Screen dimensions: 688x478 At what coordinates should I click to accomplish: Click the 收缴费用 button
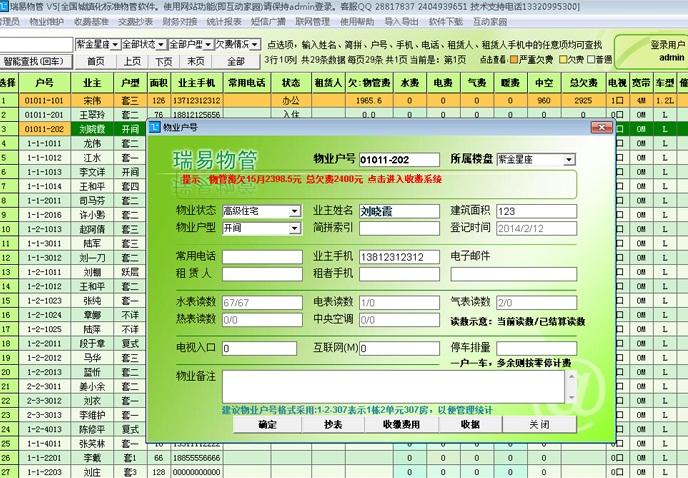click(x=403, y=424)
